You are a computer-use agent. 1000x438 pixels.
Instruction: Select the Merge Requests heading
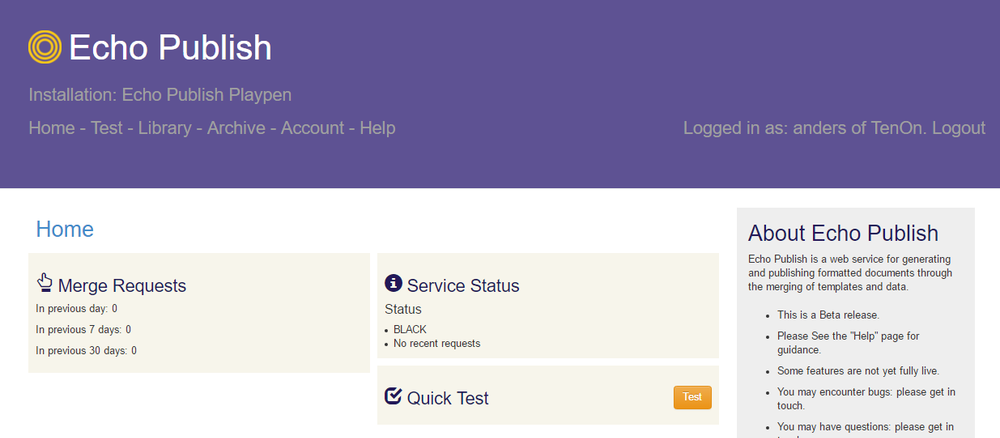click(x=122, y=286)
